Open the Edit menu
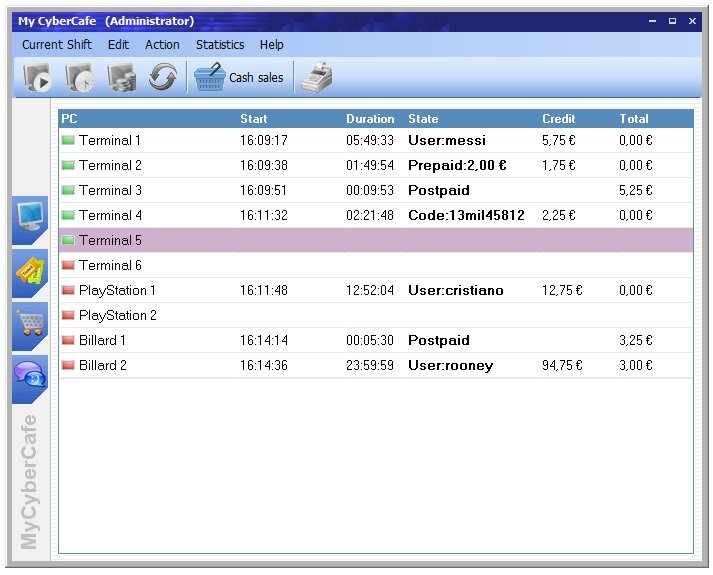 [118, 45]
